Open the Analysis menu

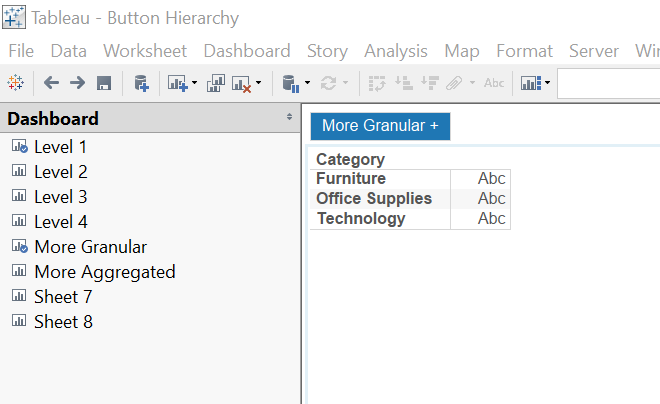pyautogui.click(x=395, y=51)
